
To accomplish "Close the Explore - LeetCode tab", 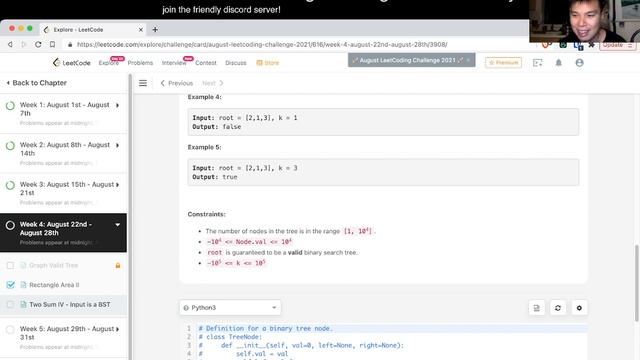I will pyautogui.click(x=140, y=30).
